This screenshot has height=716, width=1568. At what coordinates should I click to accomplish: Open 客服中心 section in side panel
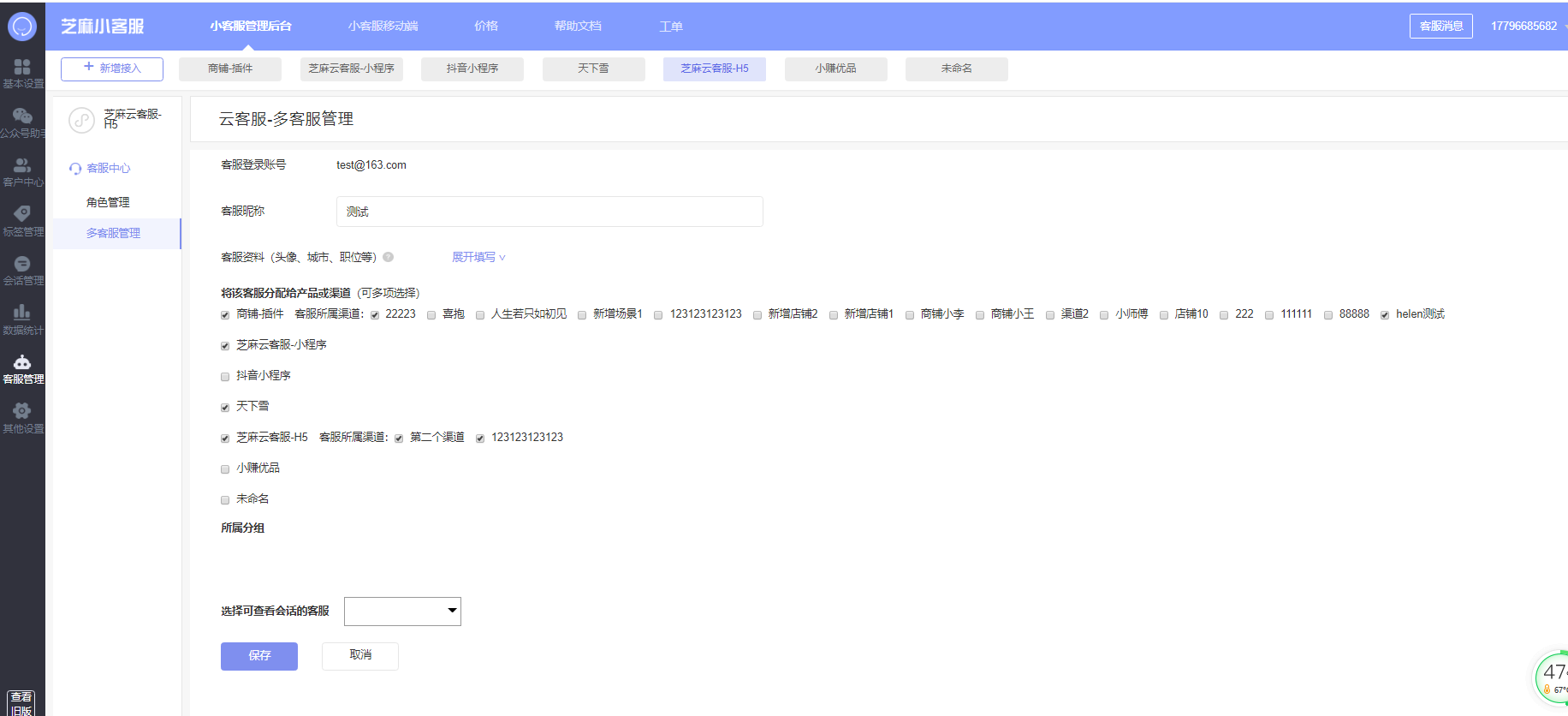(x=109, y=169)
